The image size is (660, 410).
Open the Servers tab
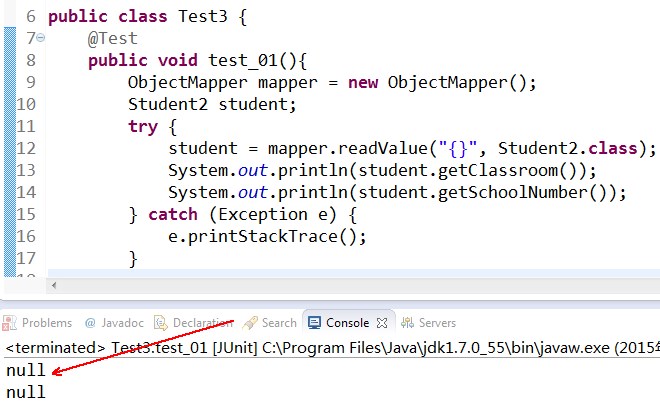pyautogui.click(x=428, y=323)
